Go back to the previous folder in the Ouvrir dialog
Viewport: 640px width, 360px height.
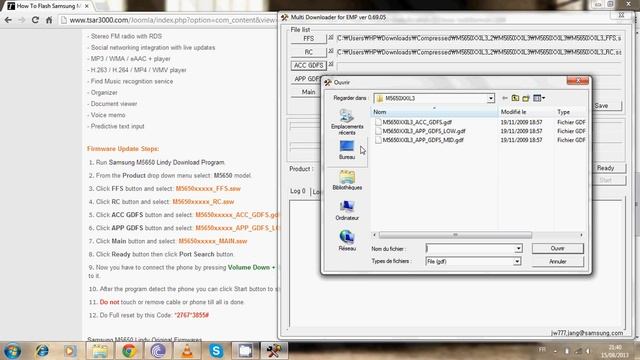(x=504, y=98)
